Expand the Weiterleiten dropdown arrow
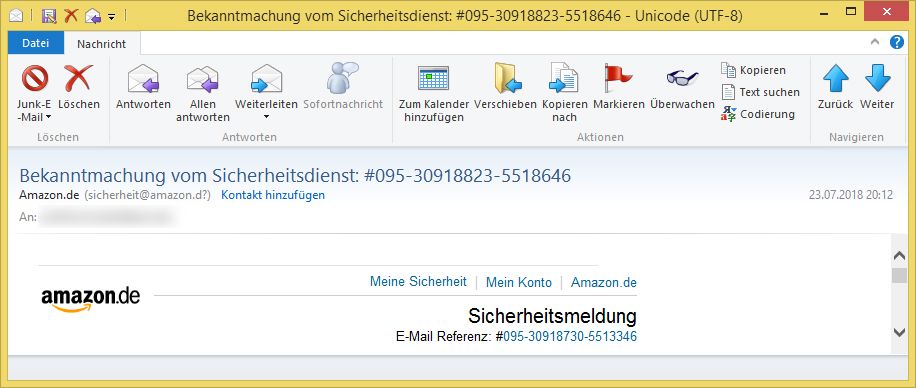This screenshot has height=388, width=916. [266, 117]
